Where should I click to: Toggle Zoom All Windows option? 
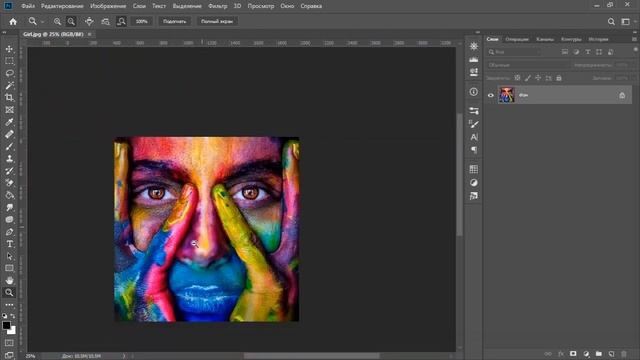105,22
